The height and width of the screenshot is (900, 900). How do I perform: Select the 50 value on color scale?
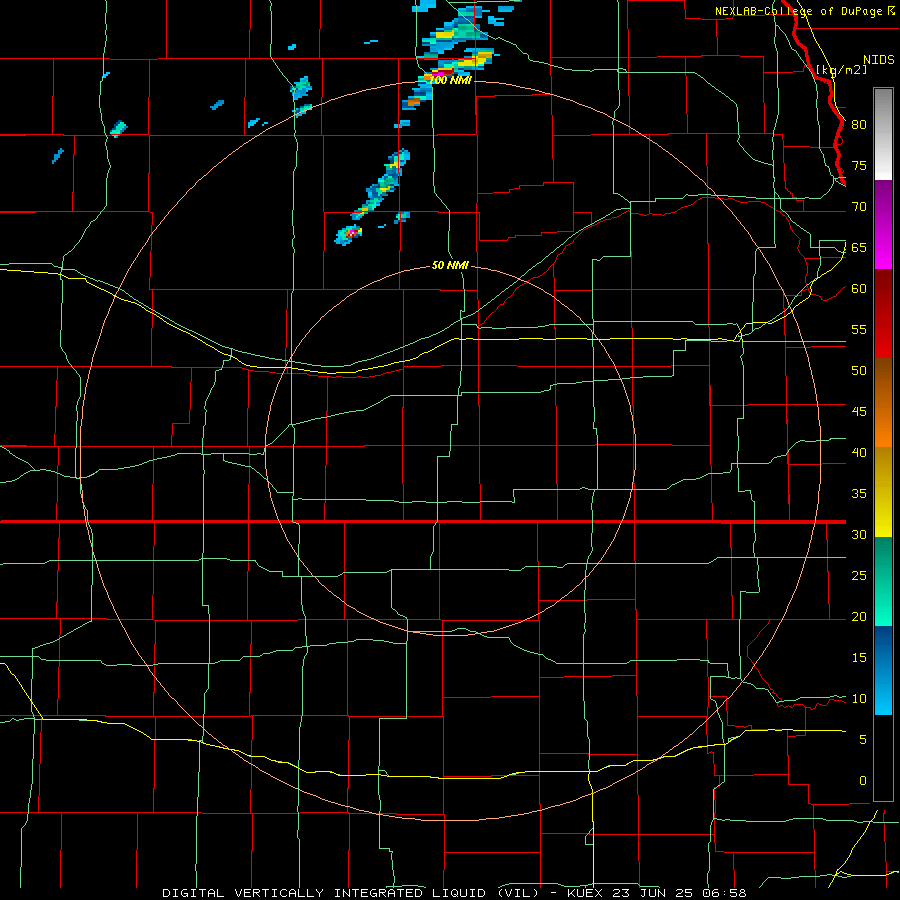coord(859,371)
